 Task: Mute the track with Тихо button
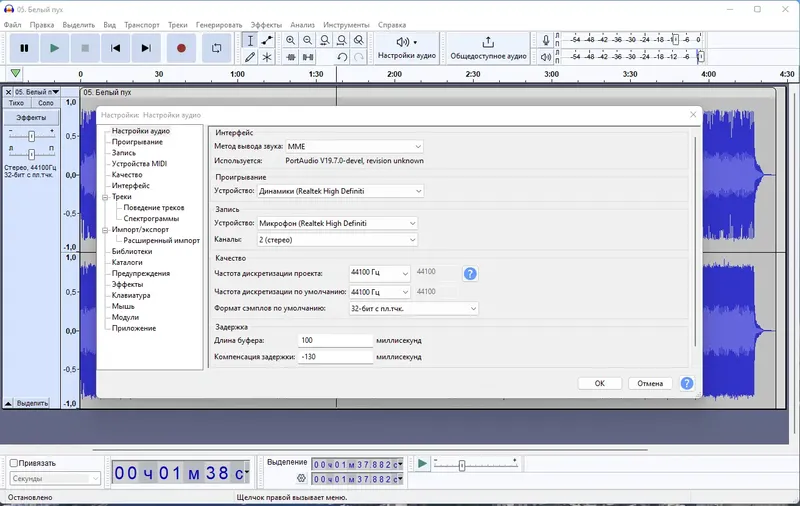(16, 103)
